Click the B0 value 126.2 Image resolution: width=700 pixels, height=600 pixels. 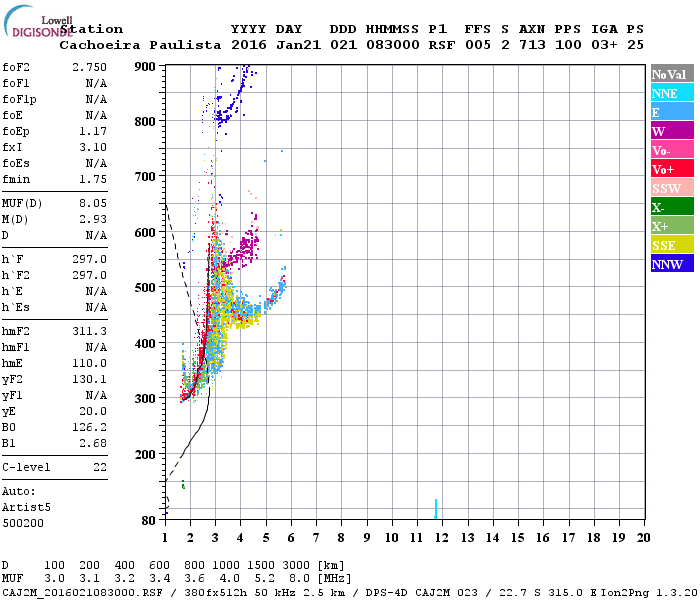(x=89, y=428)
